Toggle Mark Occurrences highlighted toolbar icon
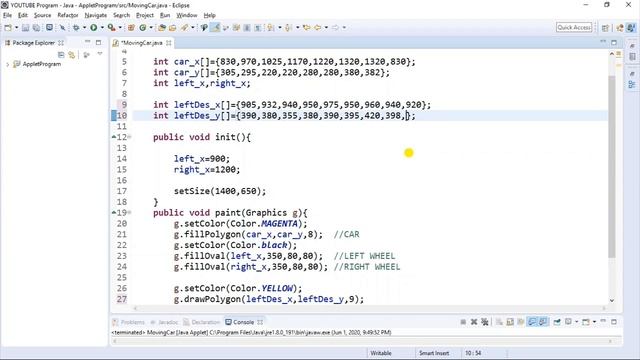This screenshot has height=360, width=640. (x=215, y=27)
